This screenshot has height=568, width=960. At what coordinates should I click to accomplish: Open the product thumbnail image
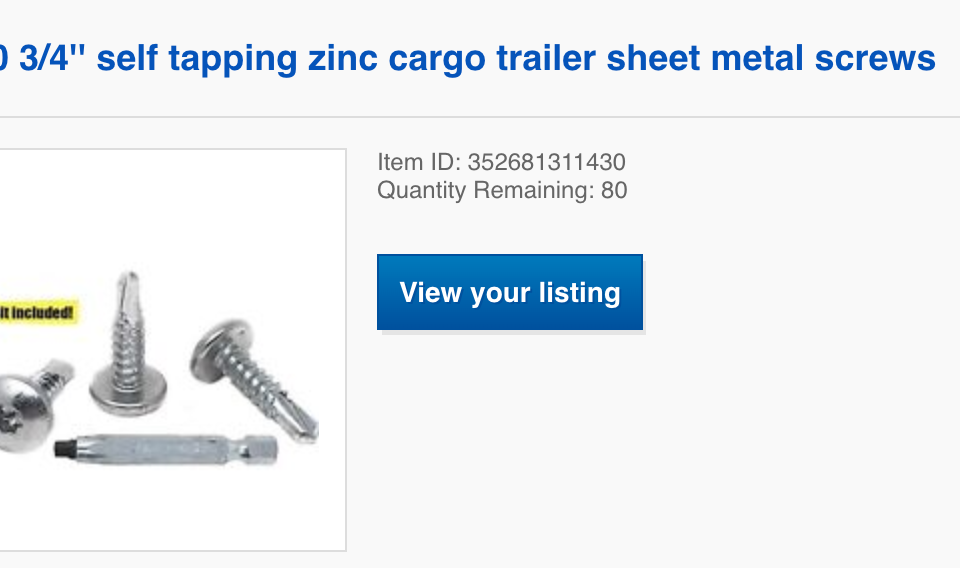(x=172, y=350)
